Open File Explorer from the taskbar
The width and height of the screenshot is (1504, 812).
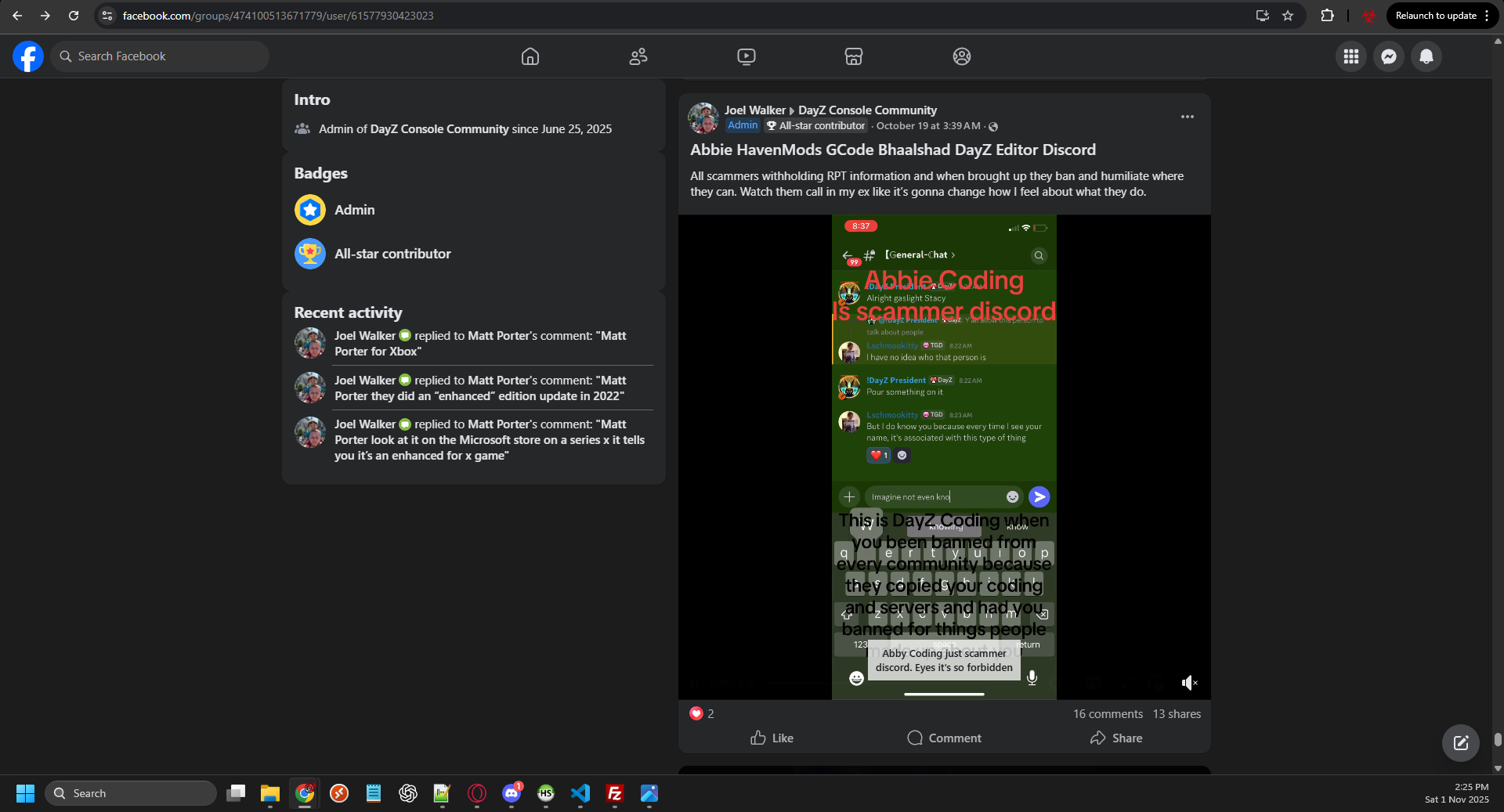click(x=270, y=793)
